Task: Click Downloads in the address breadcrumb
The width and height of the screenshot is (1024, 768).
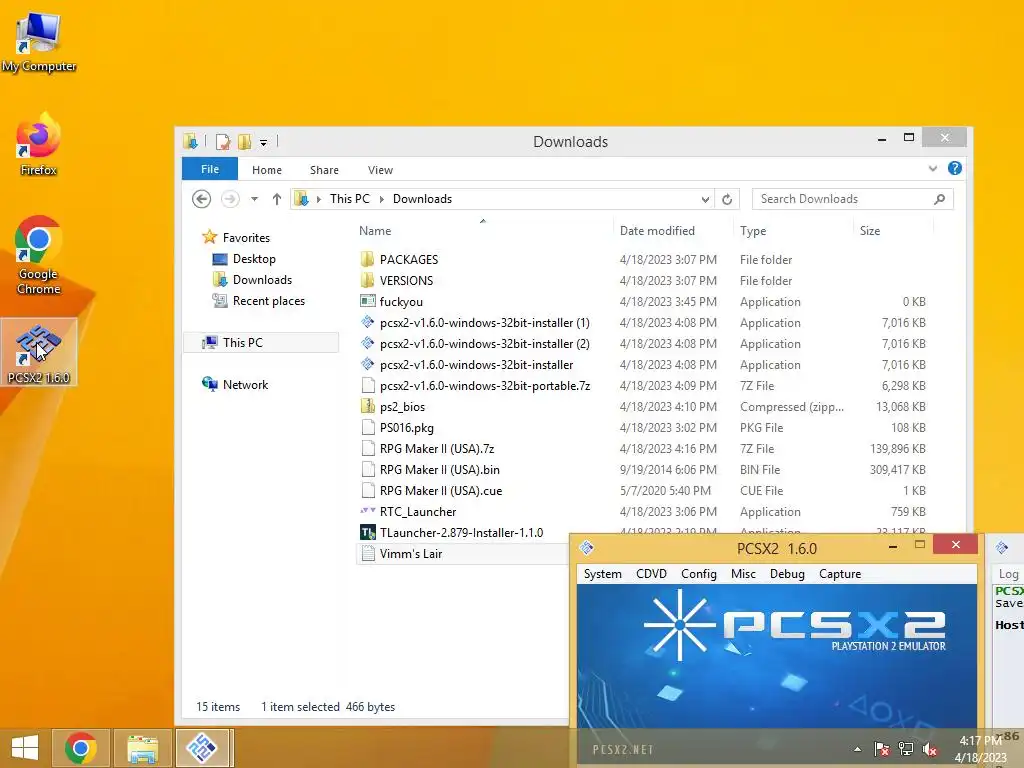Action: 422,199
